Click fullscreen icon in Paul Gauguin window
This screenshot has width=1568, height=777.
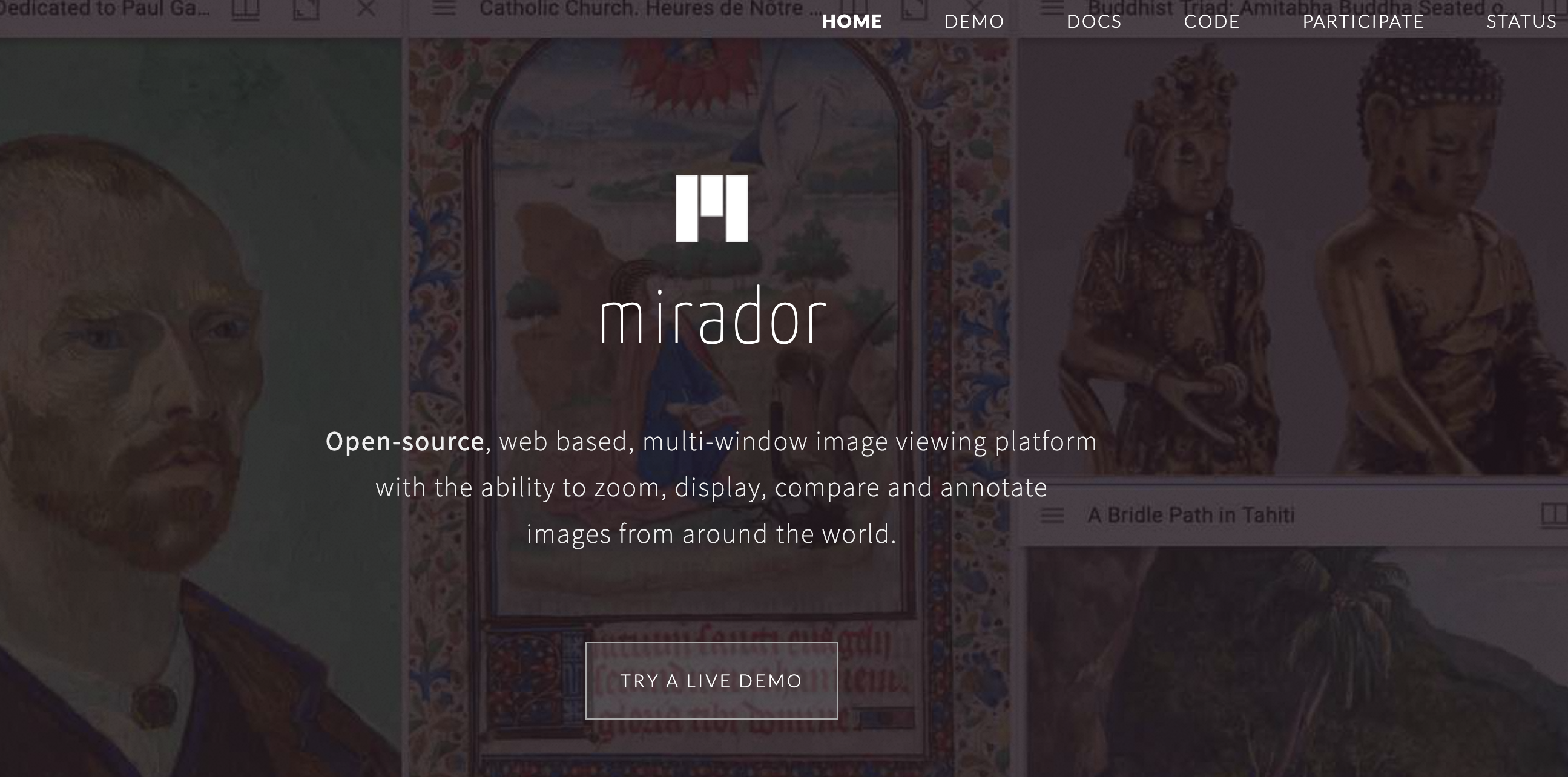pyautogui.click(x=306, y=8)
